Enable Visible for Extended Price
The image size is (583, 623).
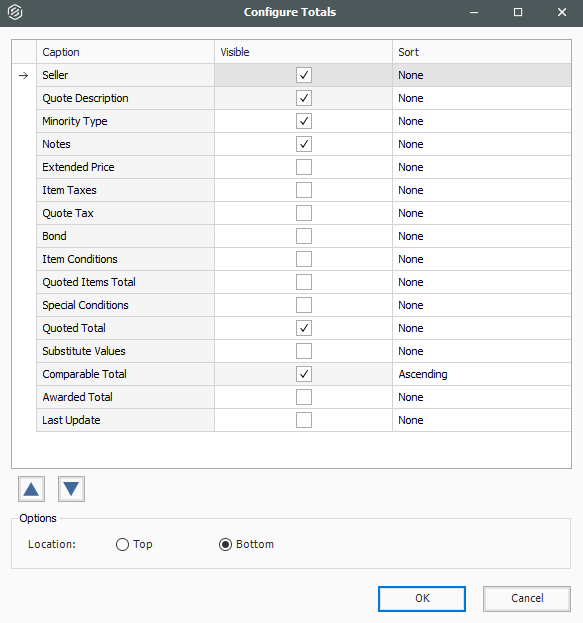click(x=304, y=167)
